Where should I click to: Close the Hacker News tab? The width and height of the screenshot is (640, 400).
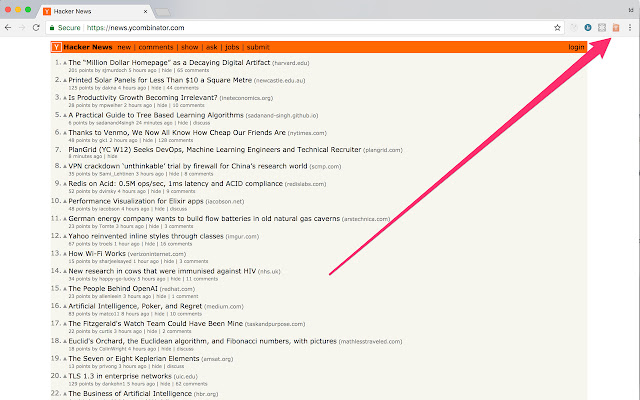145,11
